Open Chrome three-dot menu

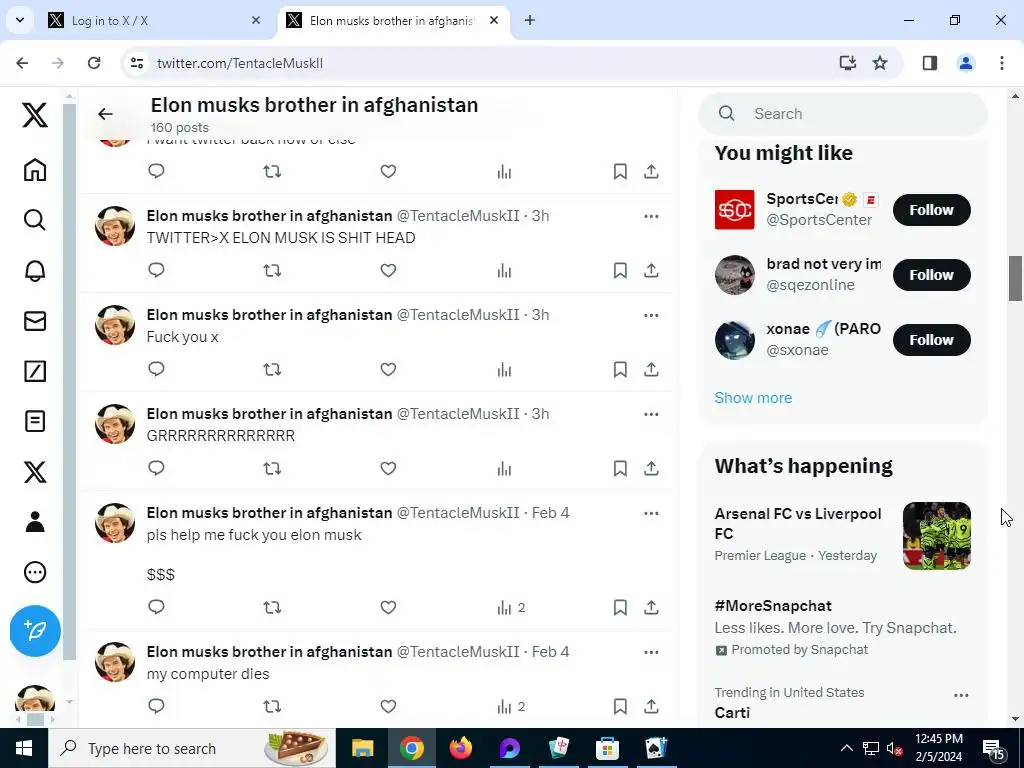pos(1001,63)
